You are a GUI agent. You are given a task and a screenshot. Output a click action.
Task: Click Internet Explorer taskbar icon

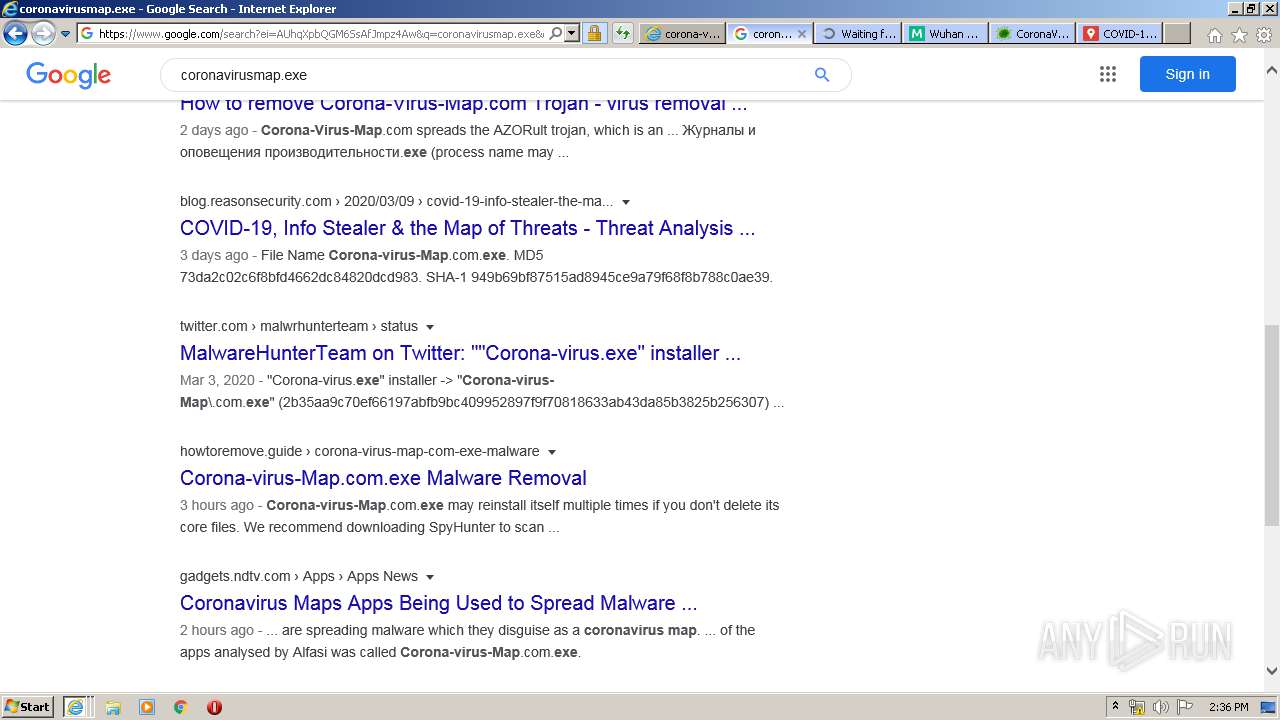pos(76,707)
